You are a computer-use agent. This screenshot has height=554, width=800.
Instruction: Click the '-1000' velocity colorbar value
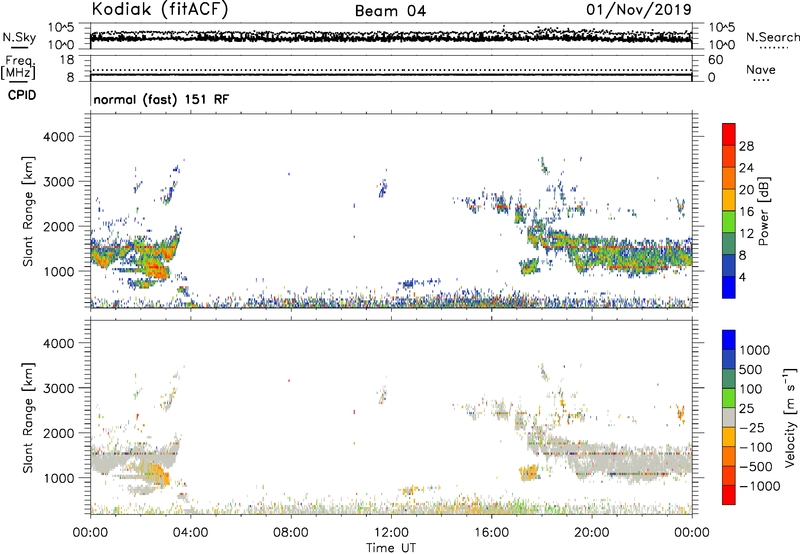[x=759, y=486]
